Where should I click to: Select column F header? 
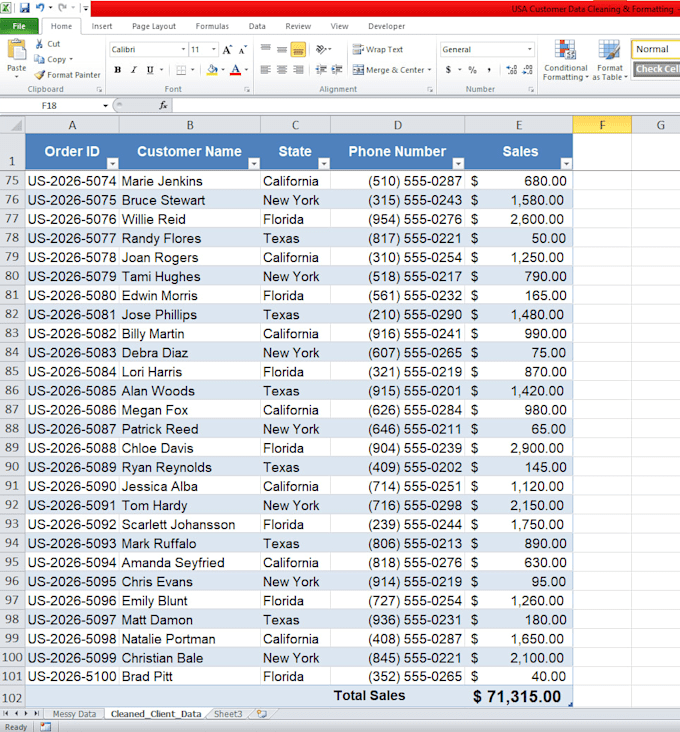tap(602, 125)
